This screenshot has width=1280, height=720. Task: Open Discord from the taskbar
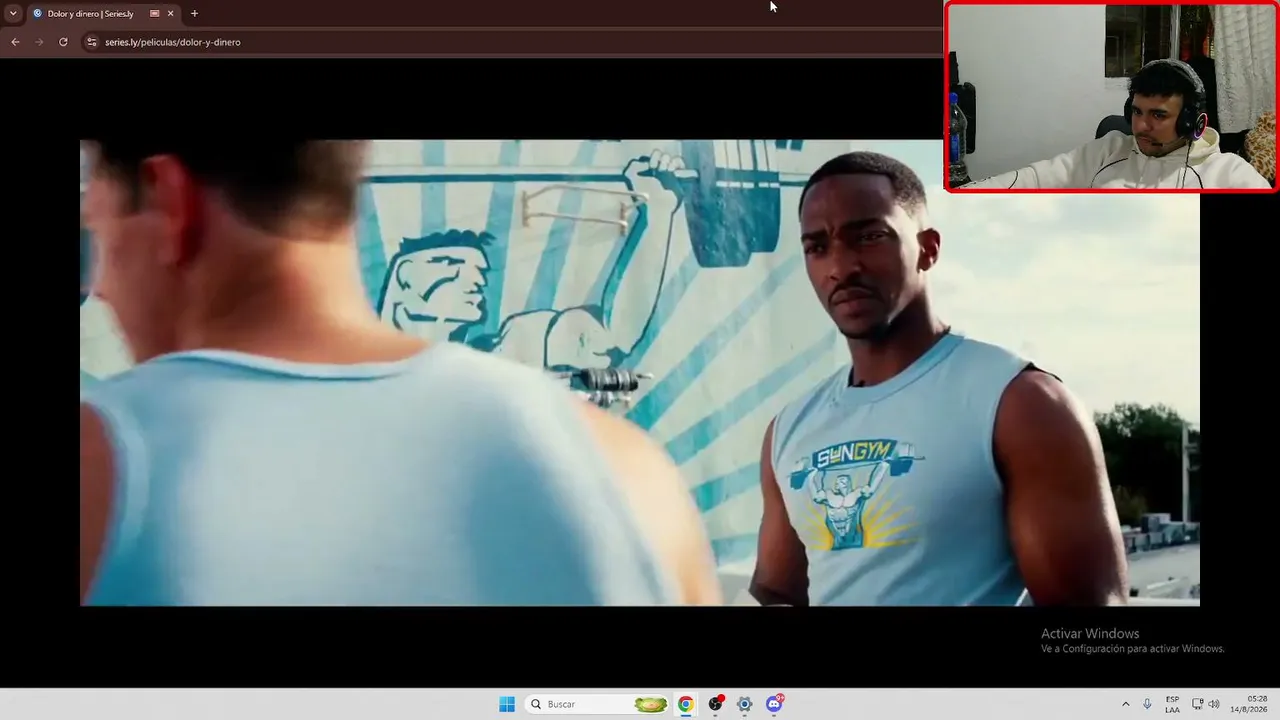774,704
